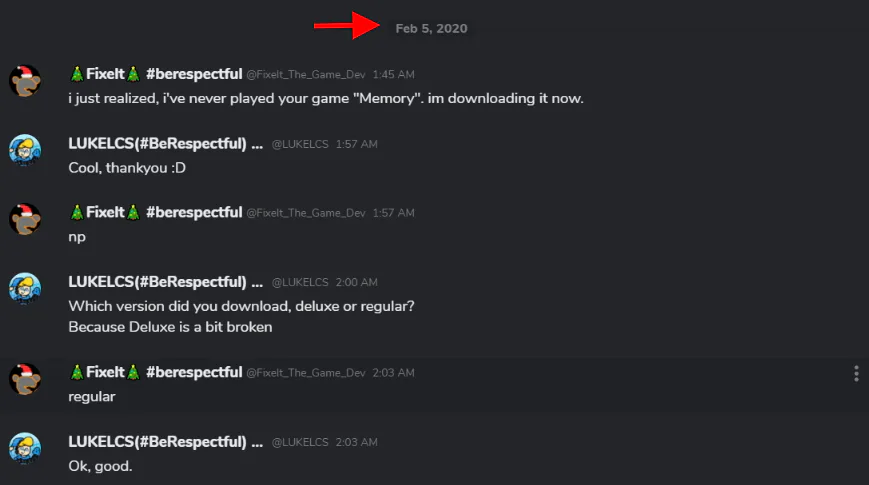Click LUKELCS's avatar next to "Cool, thankyou :D"
This screenshot has width=869, height=485.
25,150
